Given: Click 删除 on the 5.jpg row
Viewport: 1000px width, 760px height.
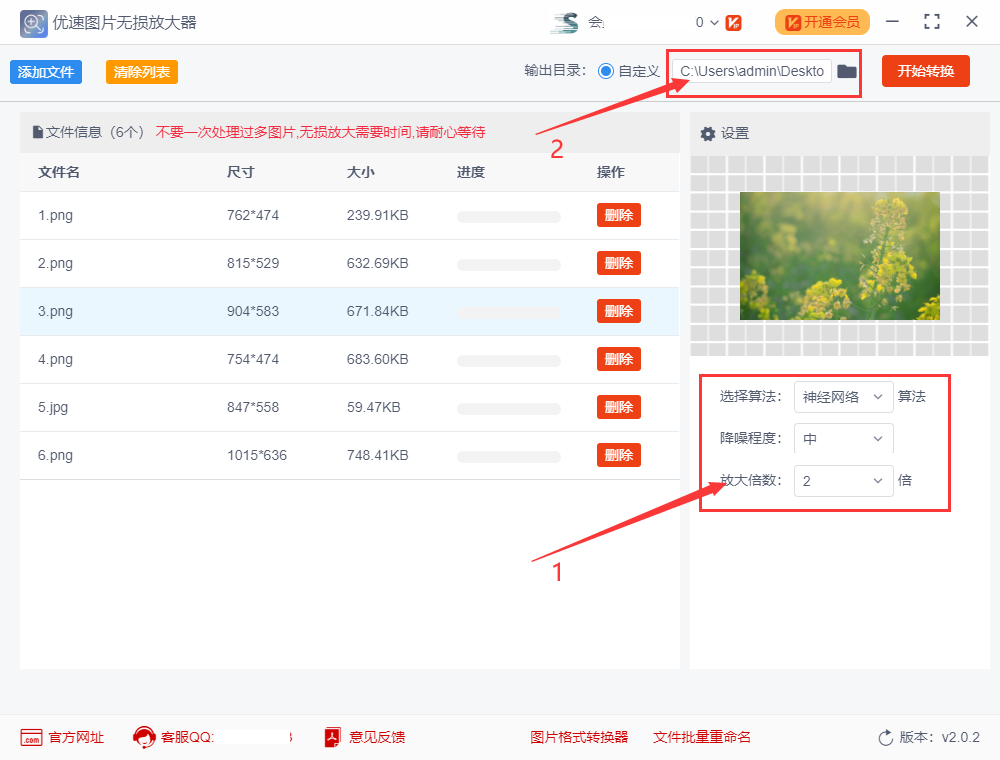Looking at the screenshot, I should click(618, 407).
